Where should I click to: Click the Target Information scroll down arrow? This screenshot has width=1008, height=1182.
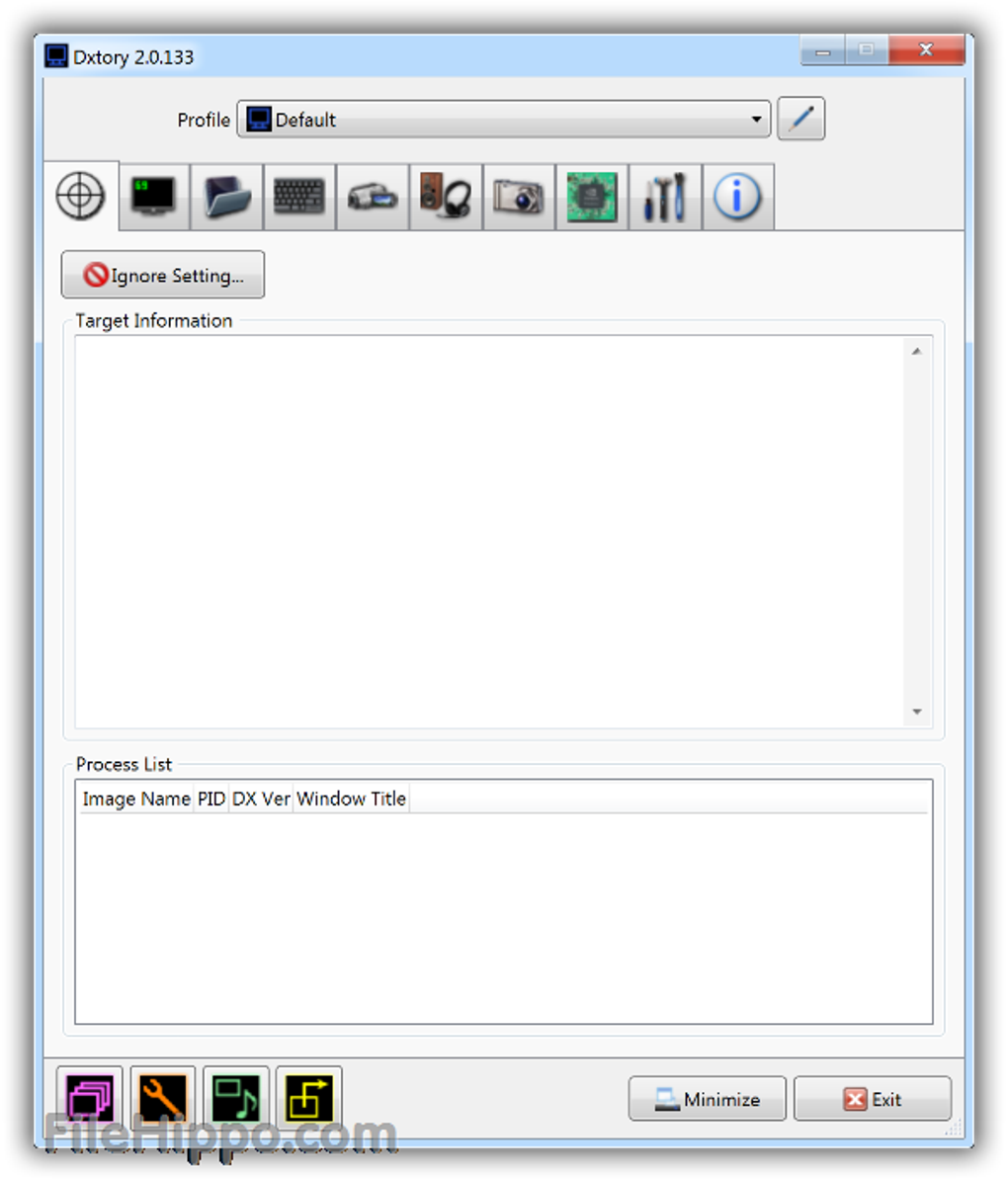tap(917, 712)
